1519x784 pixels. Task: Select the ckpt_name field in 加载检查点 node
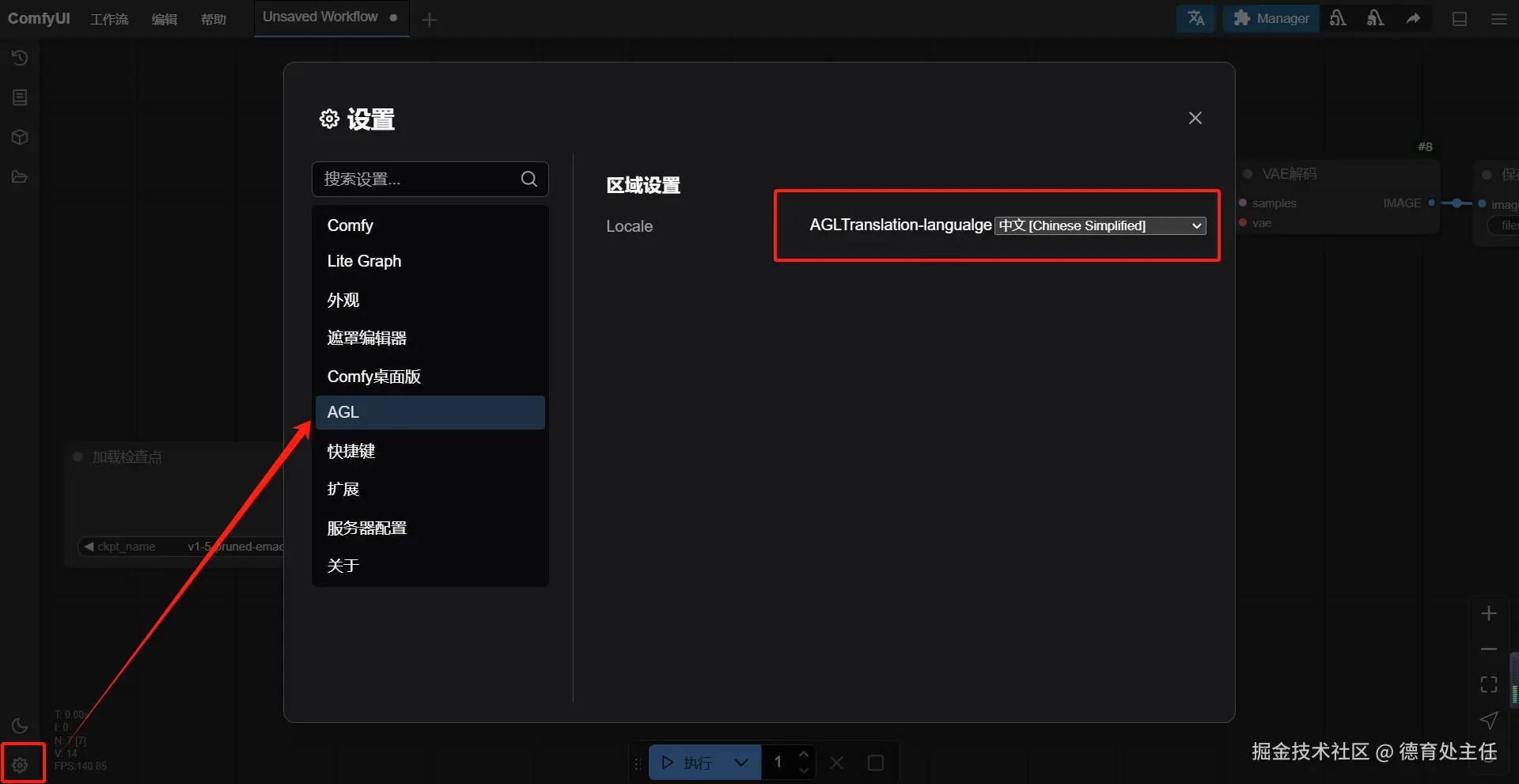[x=182, y=547]
